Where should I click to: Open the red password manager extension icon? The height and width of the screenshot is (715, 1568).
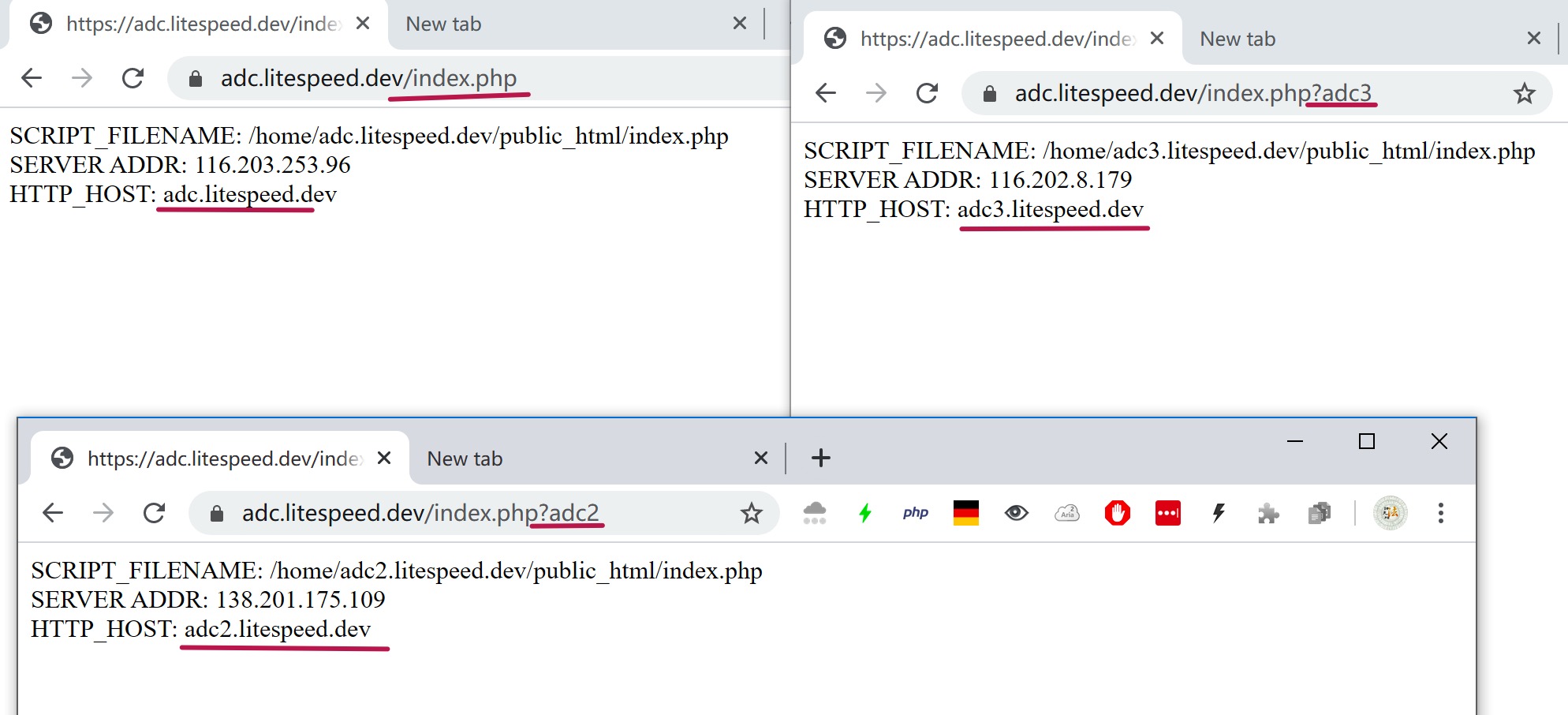point(1167,513)
